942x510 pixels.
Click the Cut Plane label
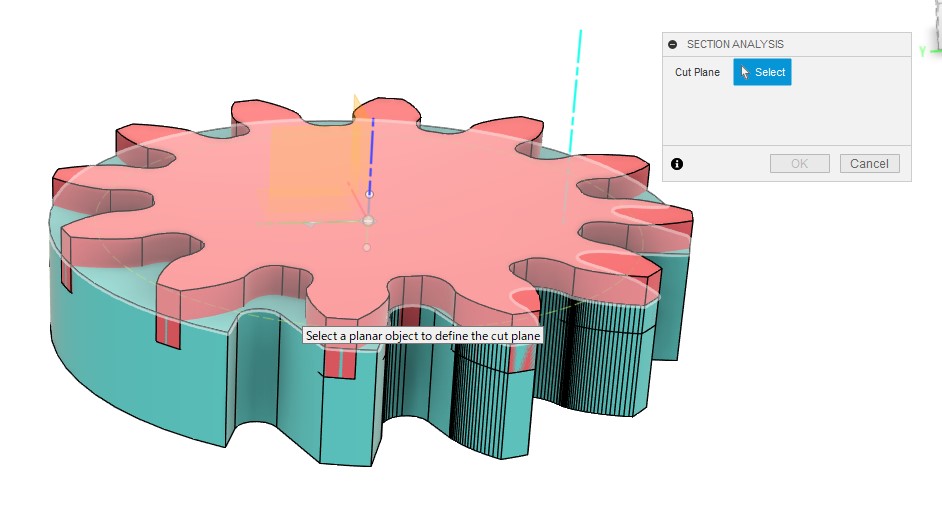[697, 72]
